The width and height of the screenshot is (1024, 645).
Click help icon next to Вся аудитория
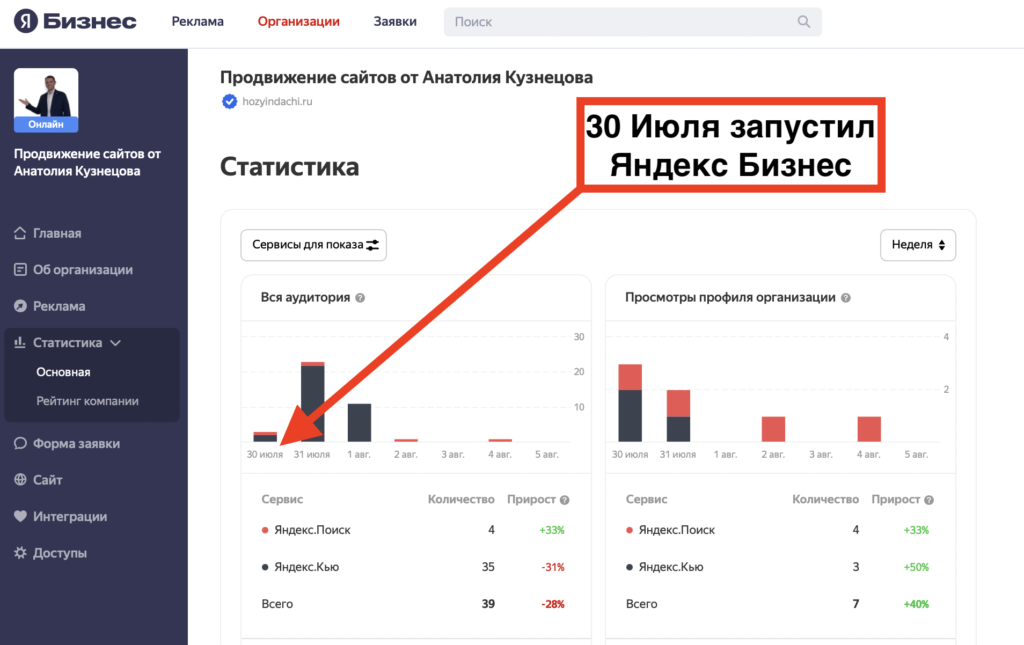pos(360,298)
